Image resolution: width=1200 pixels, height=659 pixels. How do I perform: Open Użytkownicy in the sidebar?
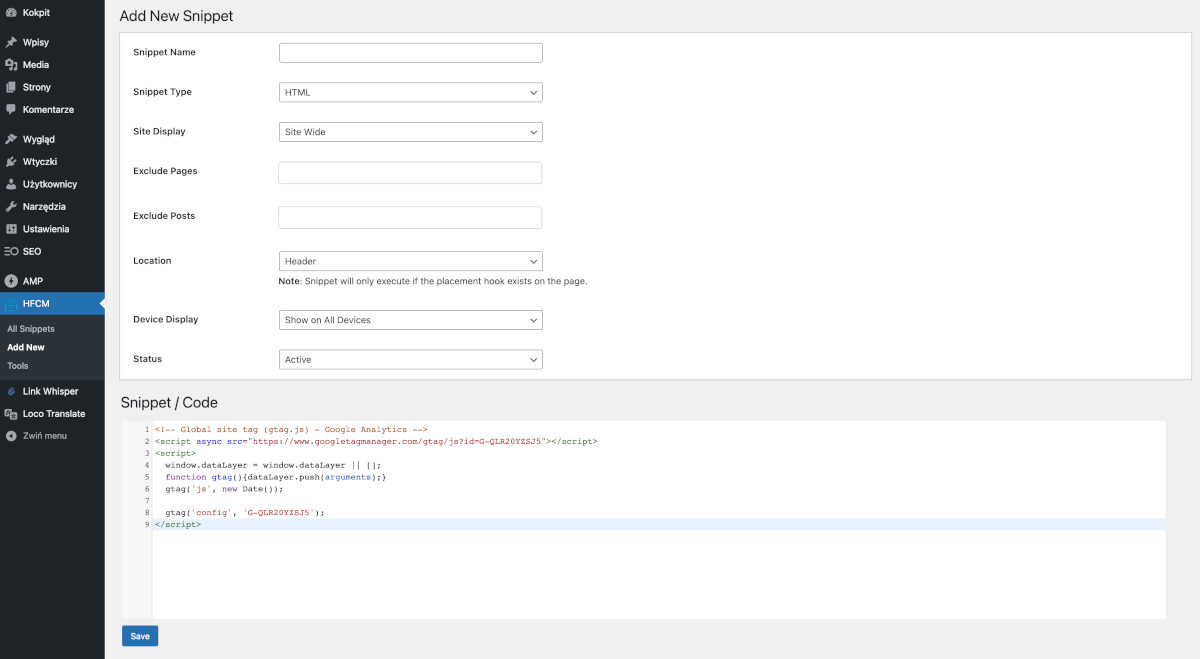52,184
